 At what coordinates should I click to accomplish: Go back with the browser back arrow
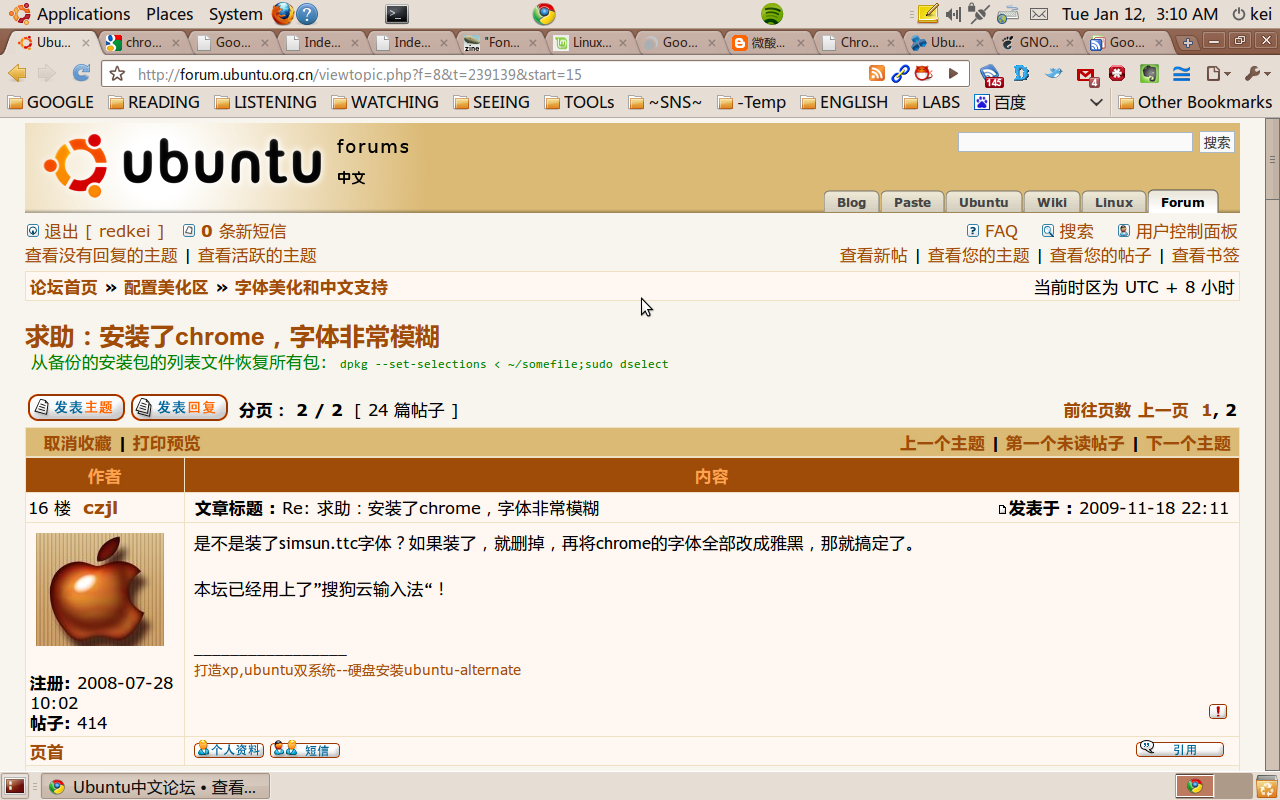(17, 74)
